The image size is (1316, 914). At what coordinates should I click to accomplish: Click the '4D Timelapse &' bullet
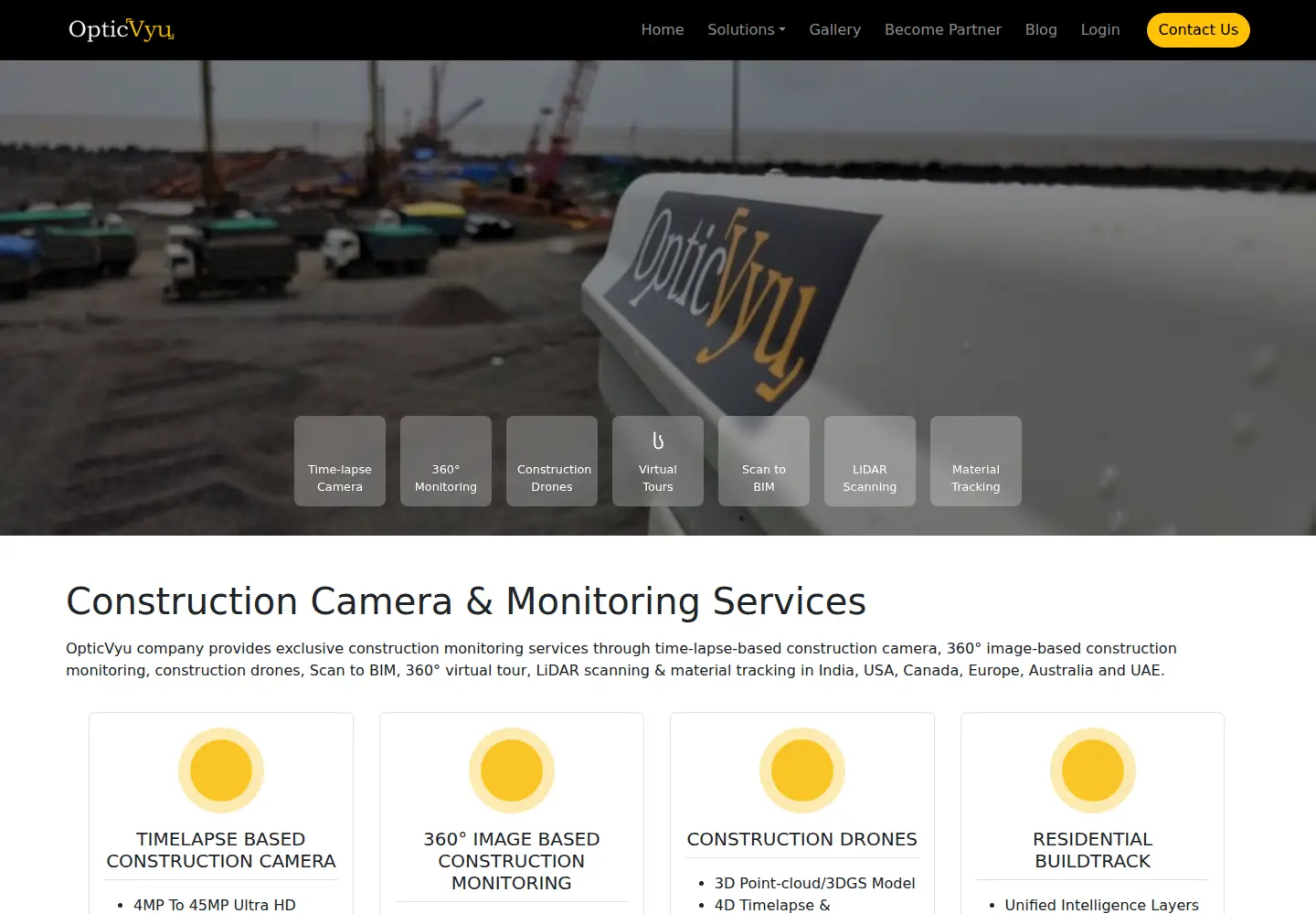pyautogui.click(x=772, y=905)
